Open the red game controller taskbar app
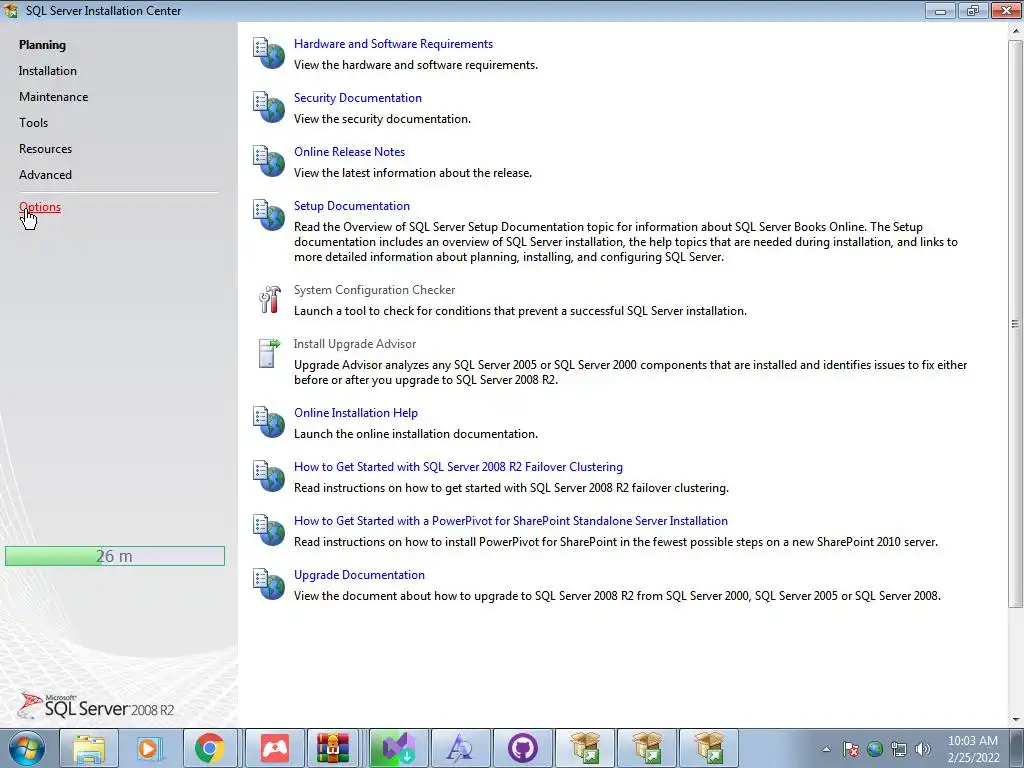The width and height of the screenshot is (1024, 768). (x=274, y=748)
